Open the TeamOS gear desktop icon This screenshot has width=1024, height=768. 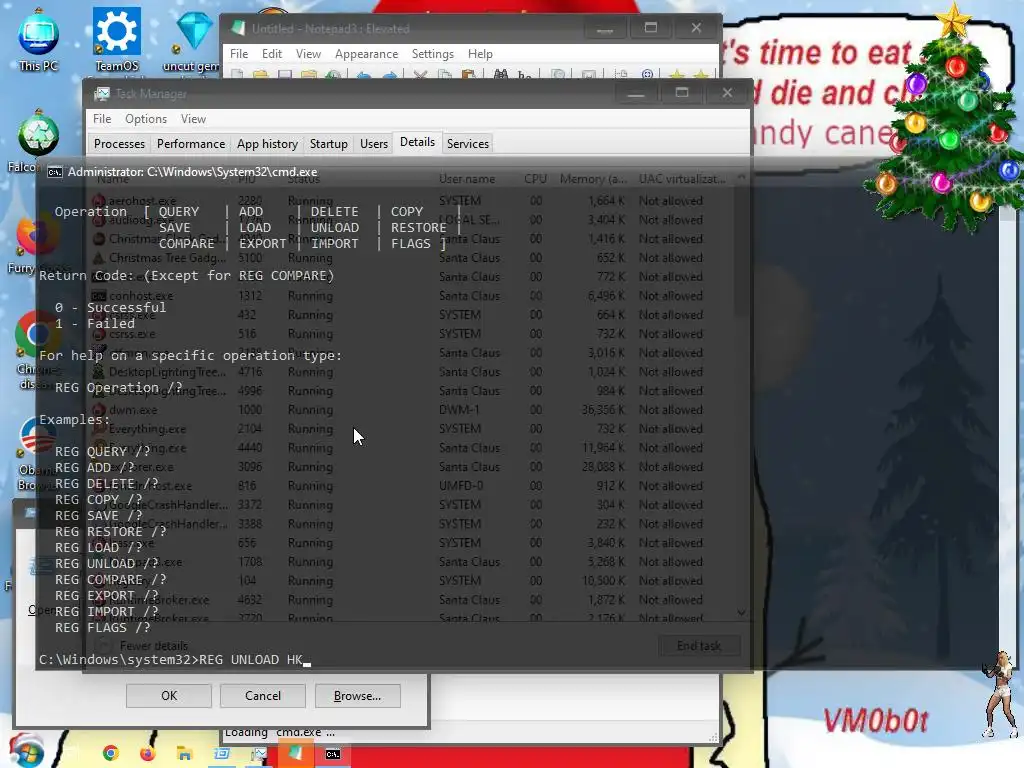tap(117, 38)
